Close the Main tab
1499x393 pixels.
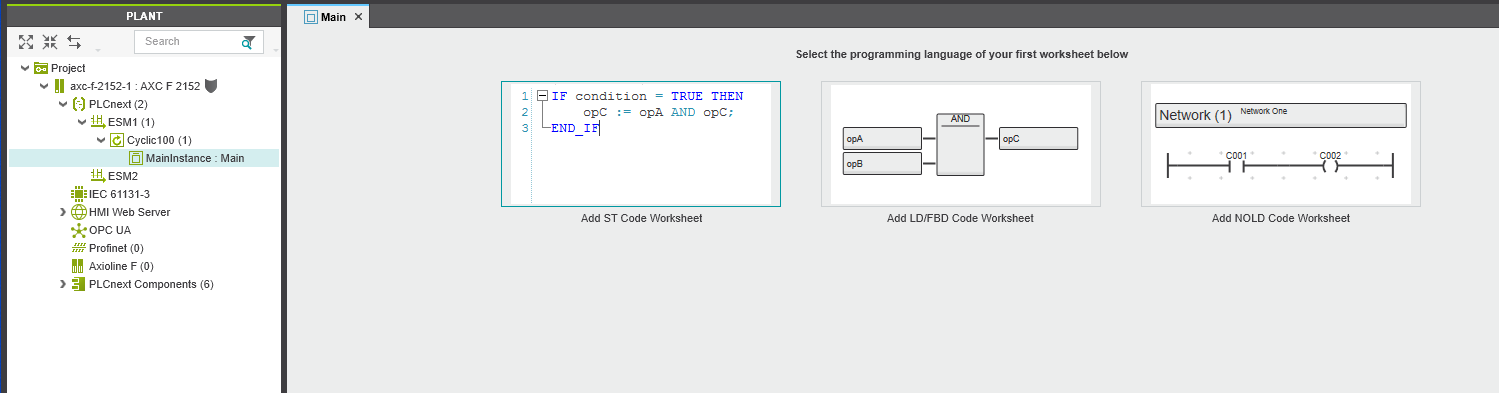(x=359, y=17)
